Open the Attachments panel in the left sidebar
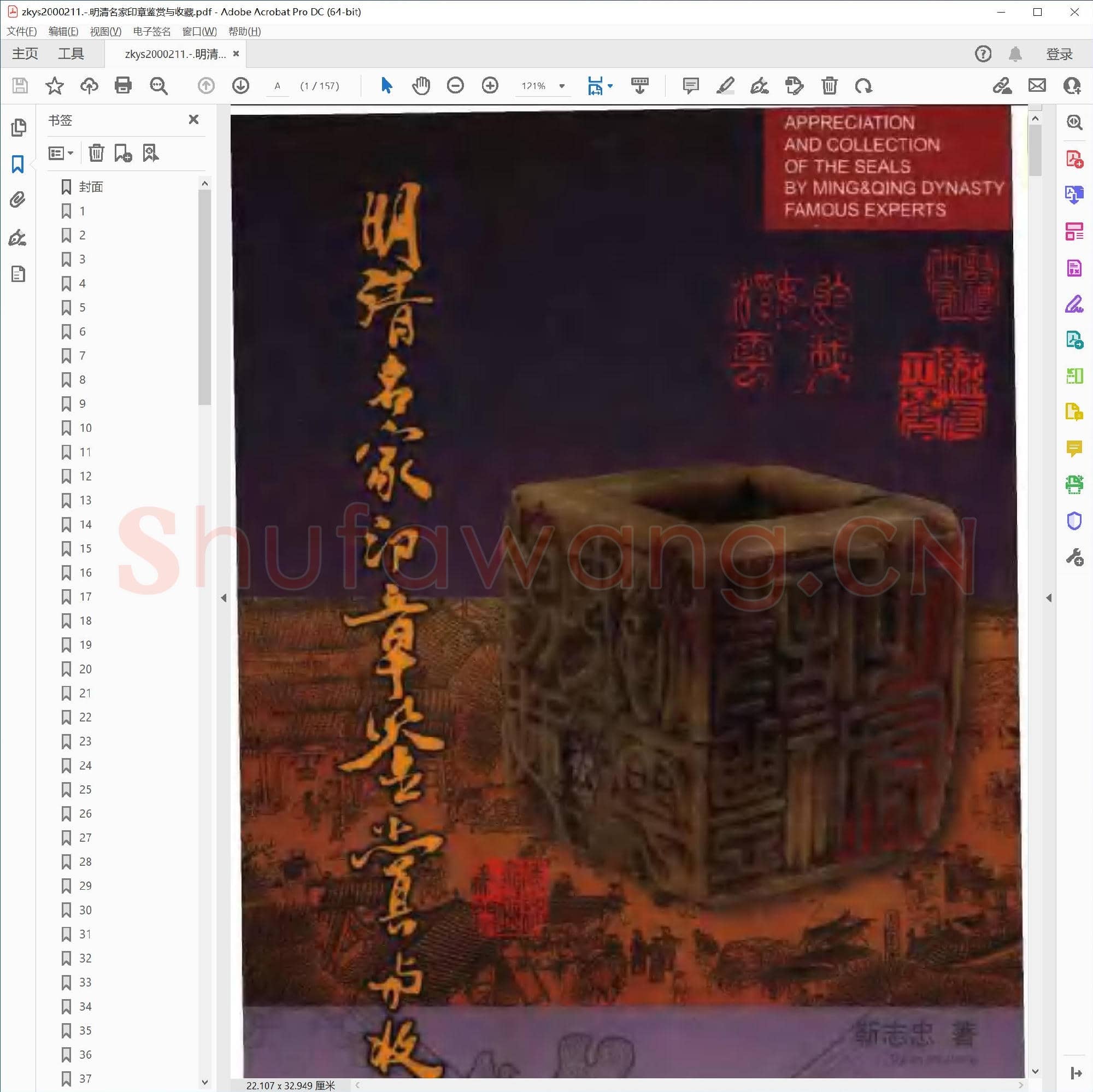This screenshot has height=1092, width=1093. (x=19, y=199)
